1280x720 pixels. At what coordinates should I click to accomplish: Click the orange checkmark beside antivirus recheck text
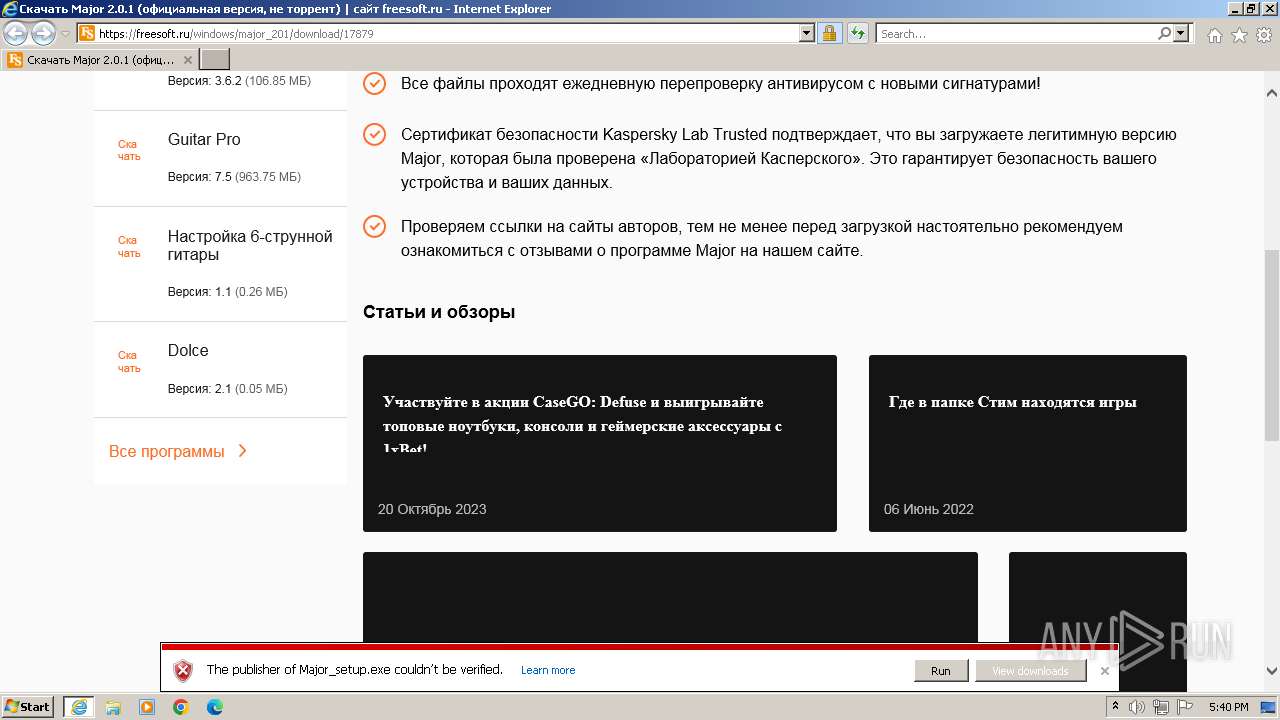tap(374, 83)
